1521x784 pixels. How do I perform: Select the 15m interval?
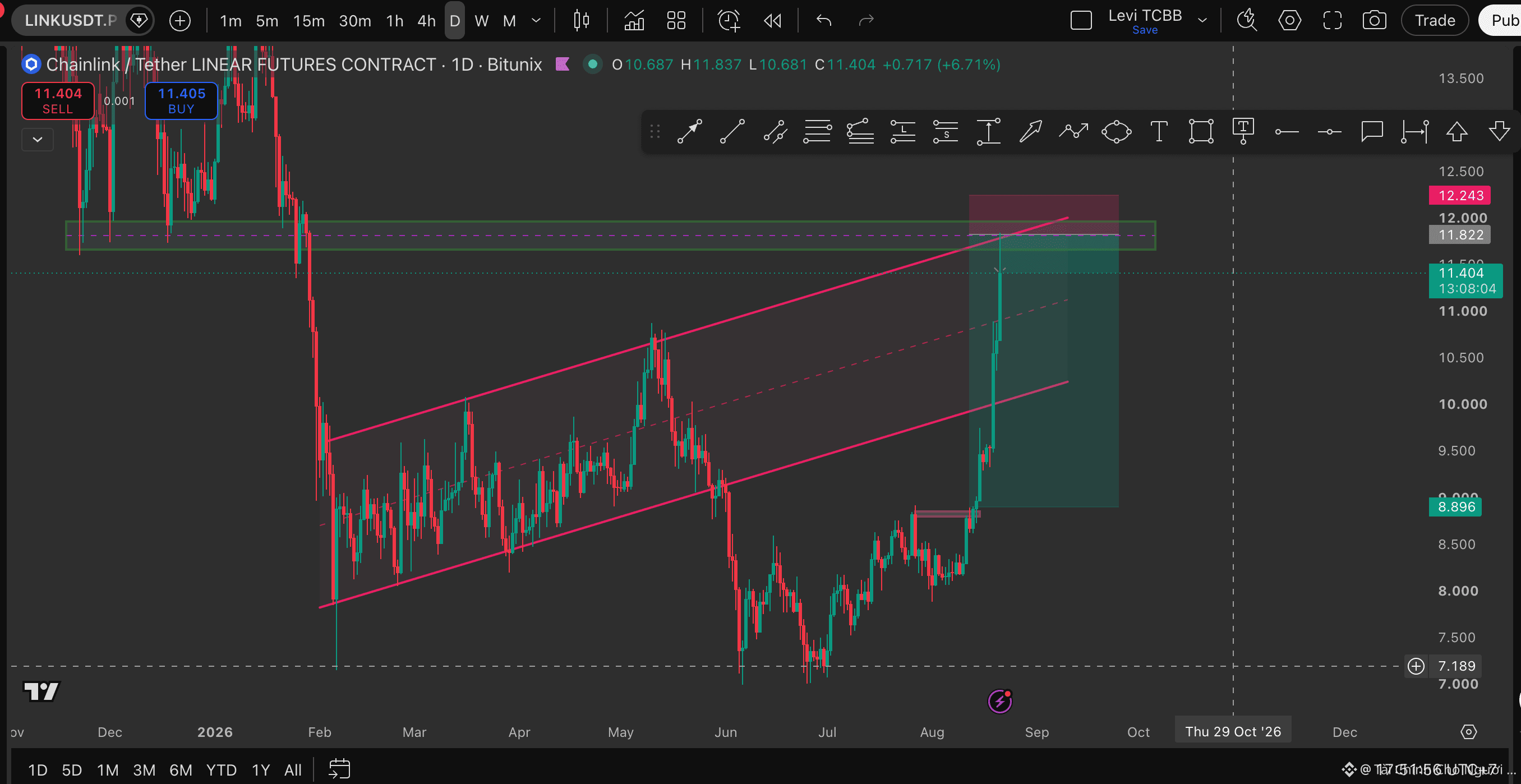(x=309, y=21)
